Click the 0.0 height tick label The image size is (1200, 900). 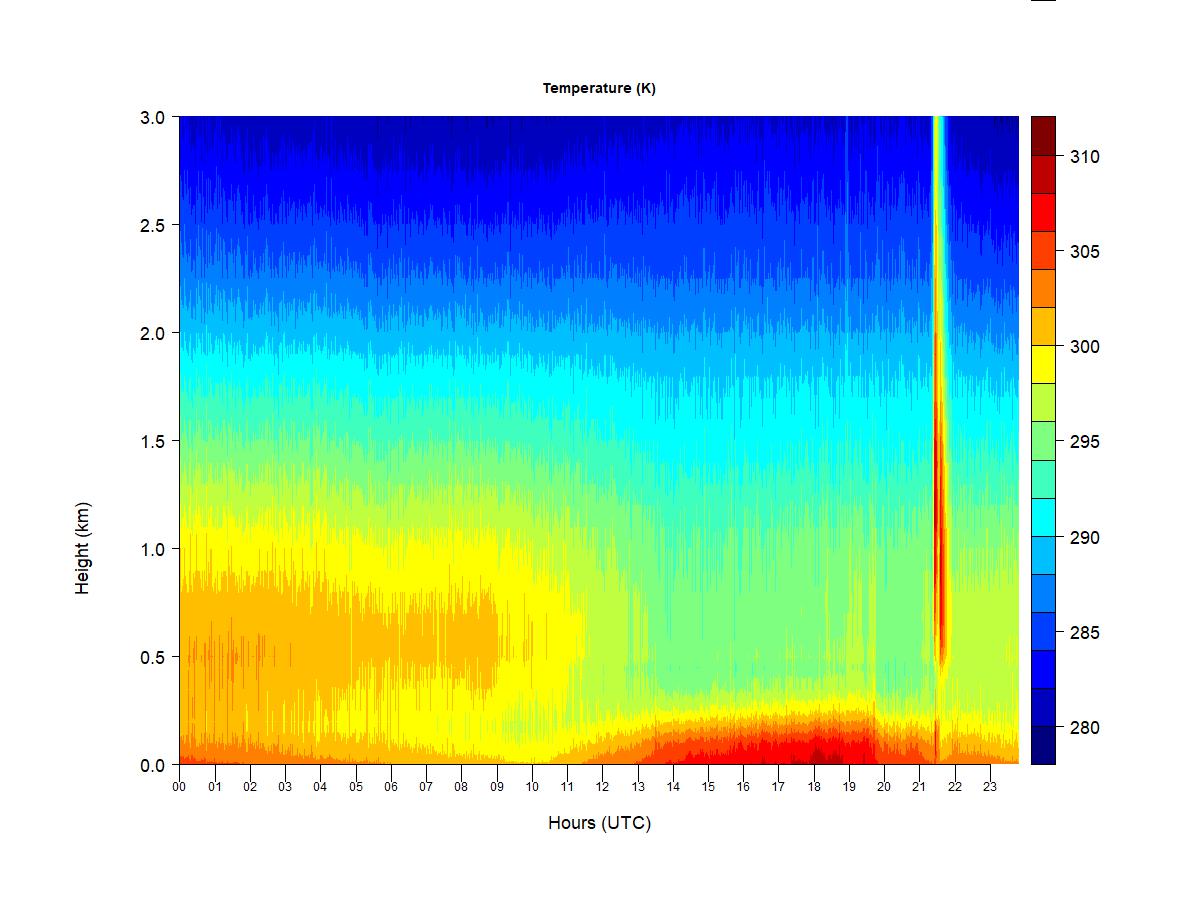(152, 765)
